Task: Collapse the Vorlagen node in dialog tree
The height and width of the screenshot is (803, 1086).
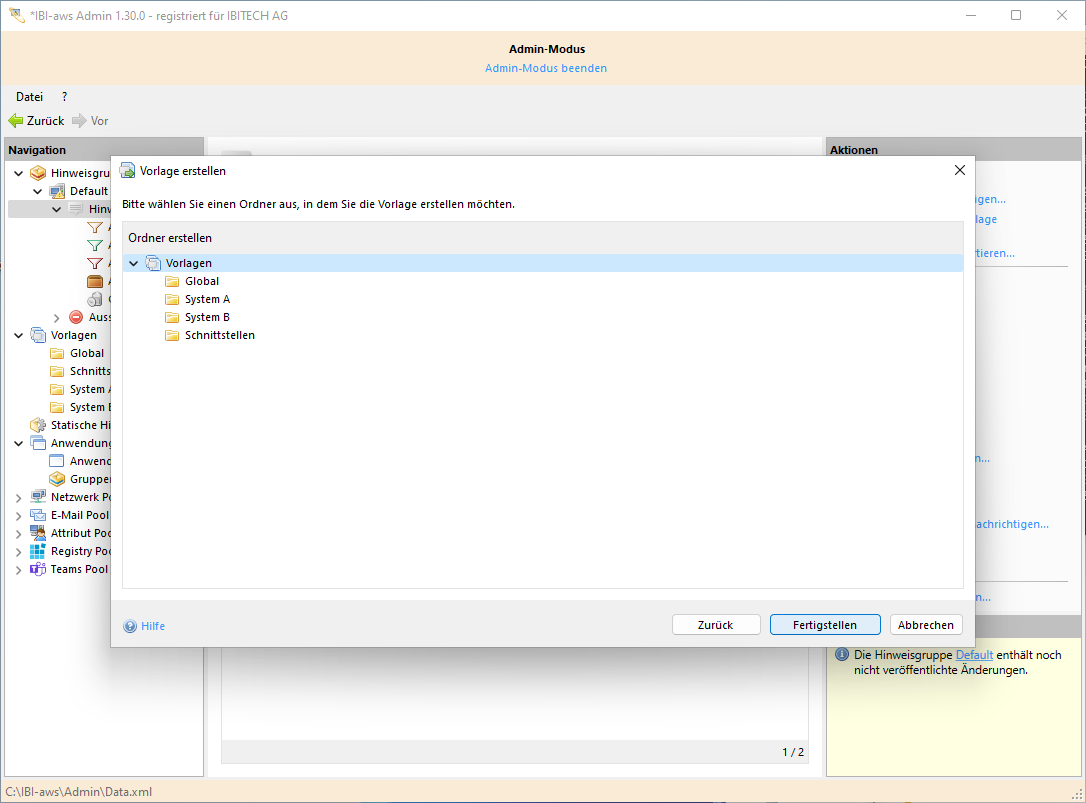Action: click(x=134, y=263)
